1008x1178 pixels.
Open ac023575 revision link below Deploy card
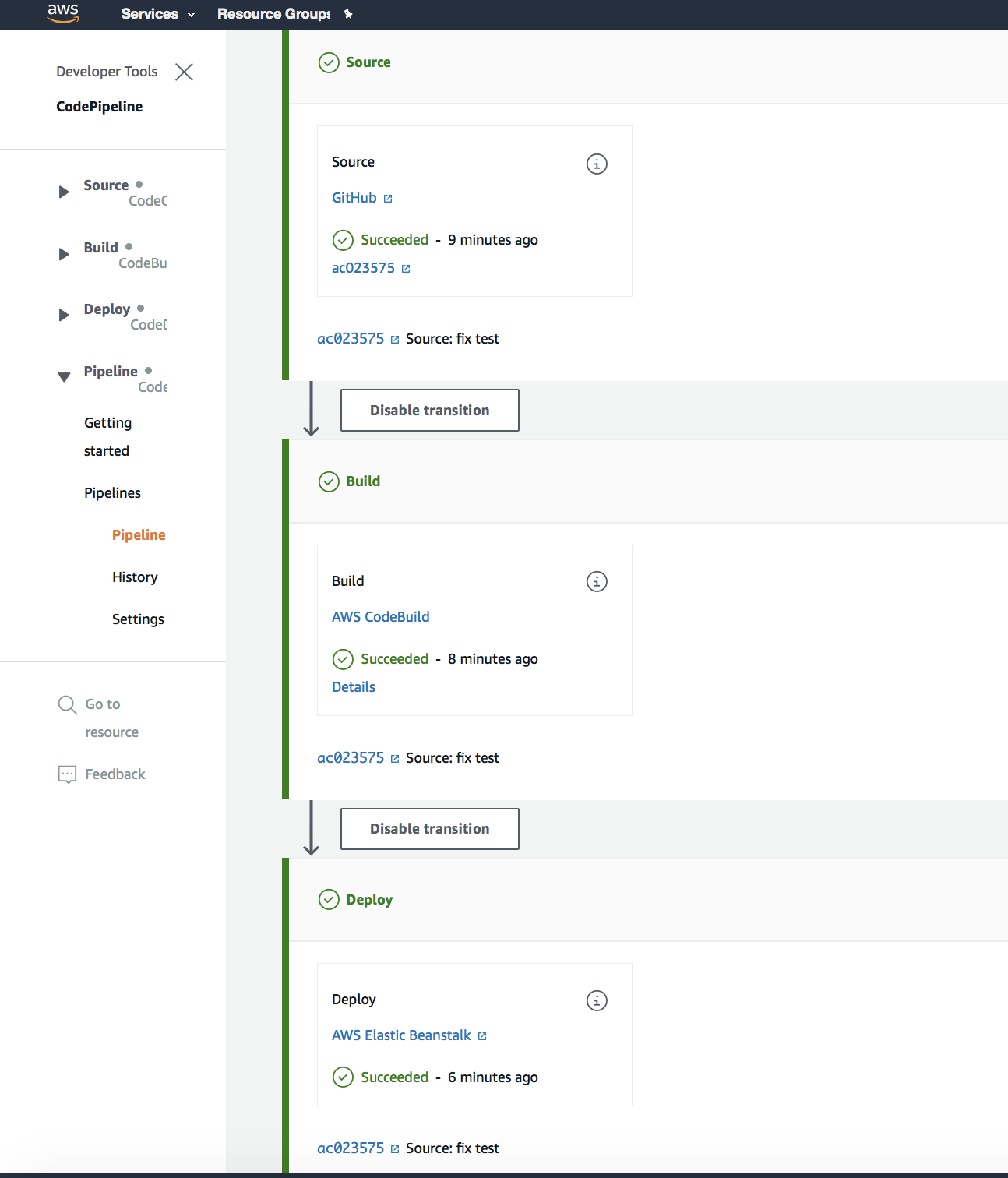(351, 1148)
